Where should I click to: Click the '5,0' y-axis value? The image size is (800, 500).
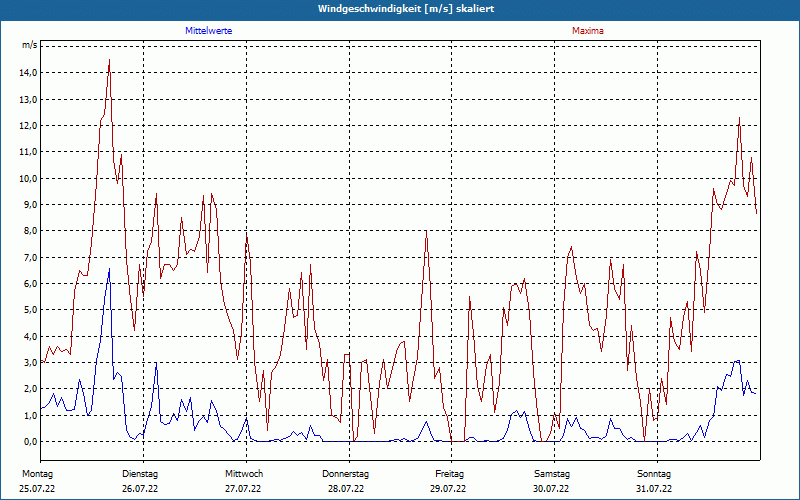point(31,310)
